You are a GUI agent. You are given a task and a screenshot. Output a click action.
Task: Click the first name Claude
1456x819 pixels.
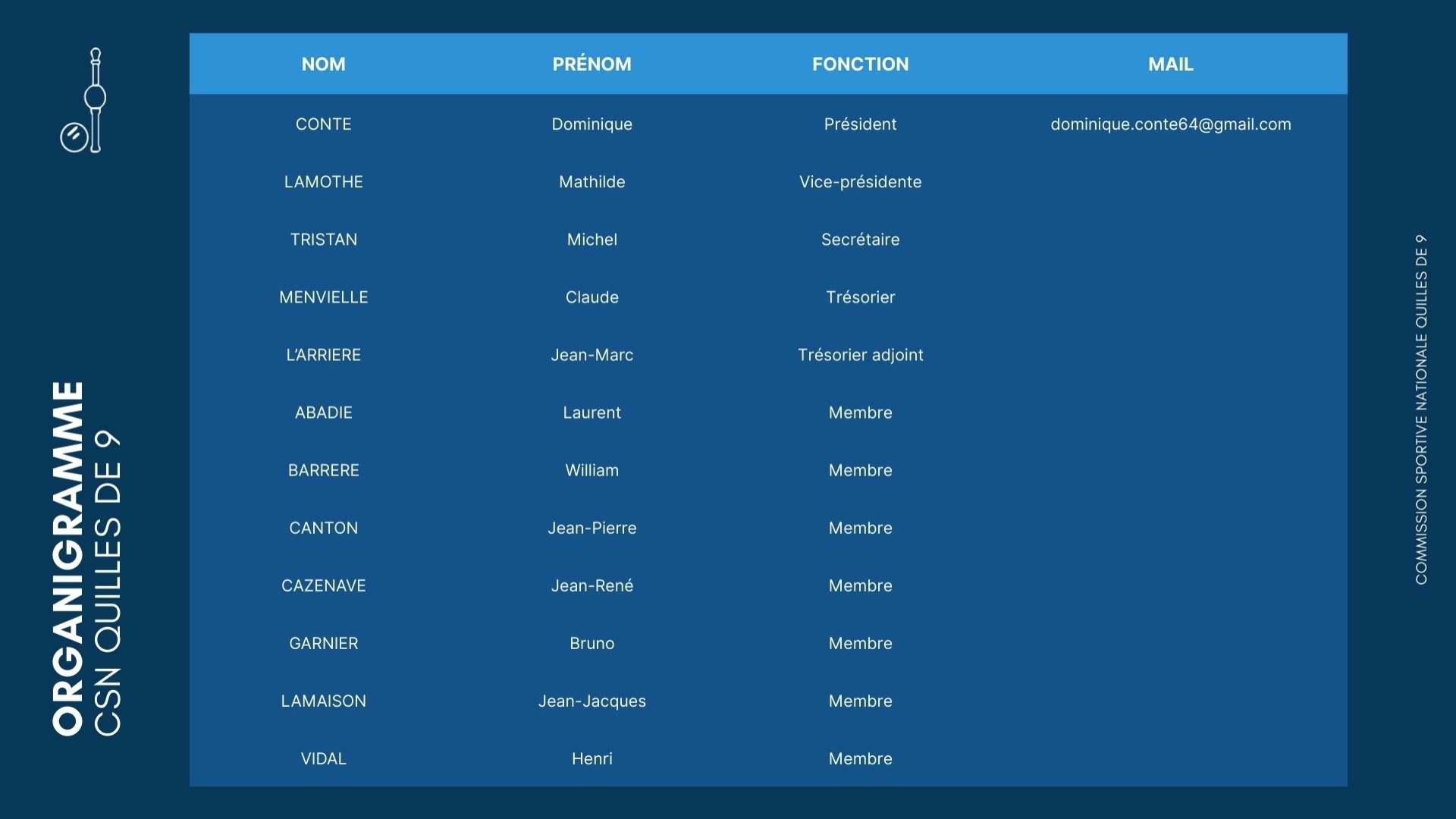point(592,297)
